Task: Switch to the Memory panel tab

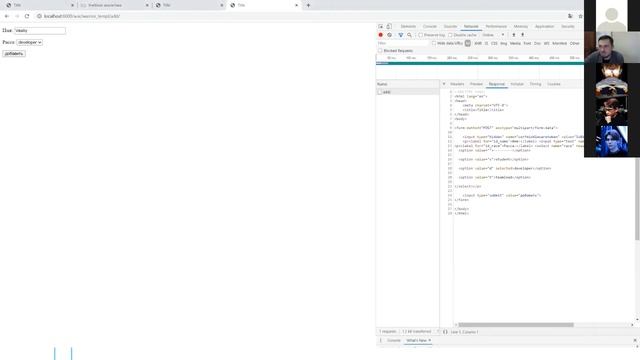Action: tap(520, 27)
